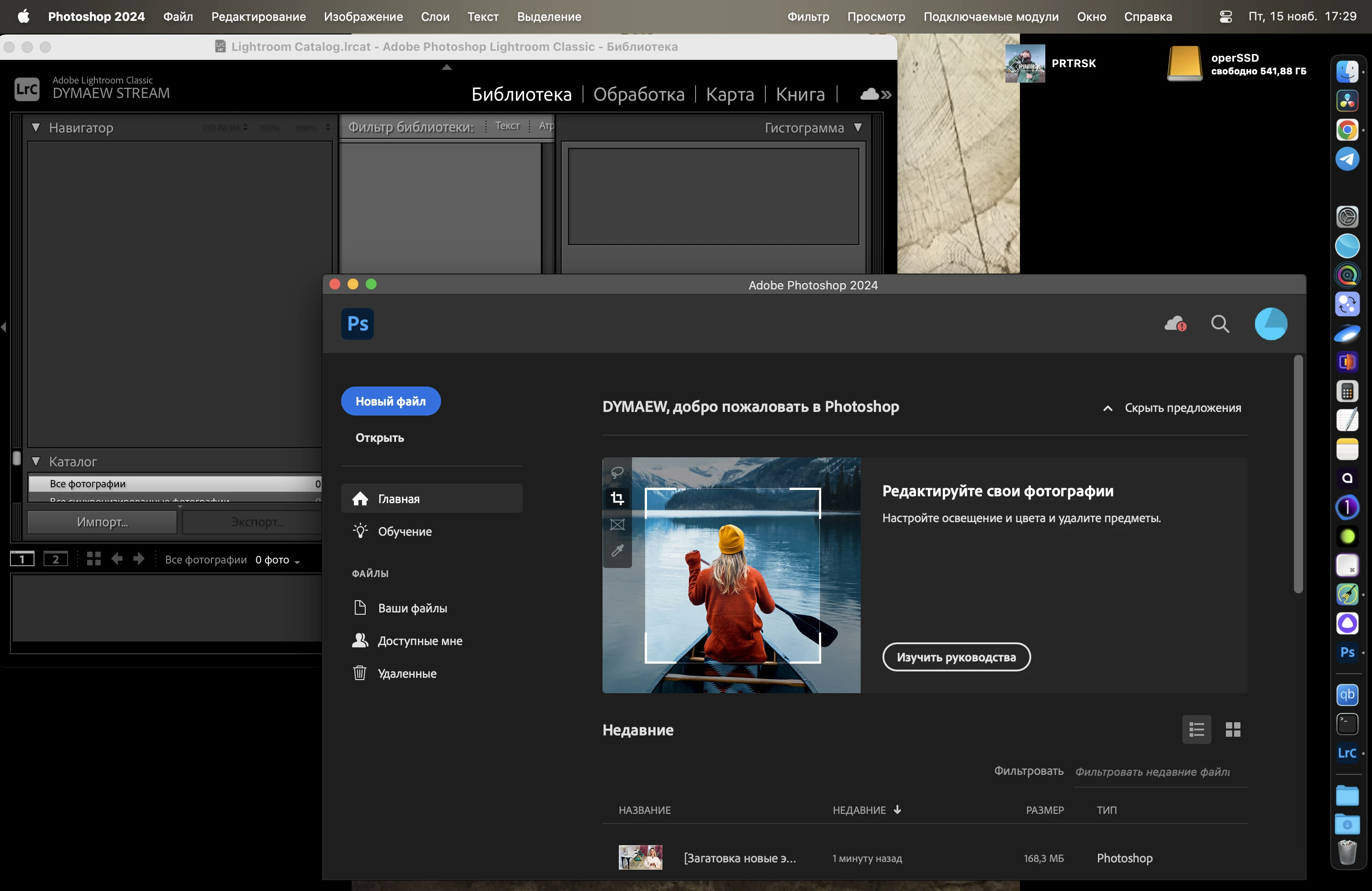Sort recent files by НЕДАВНИЕ column
The height and width of the screenshot is (891, 1372).
pos(867,810)
